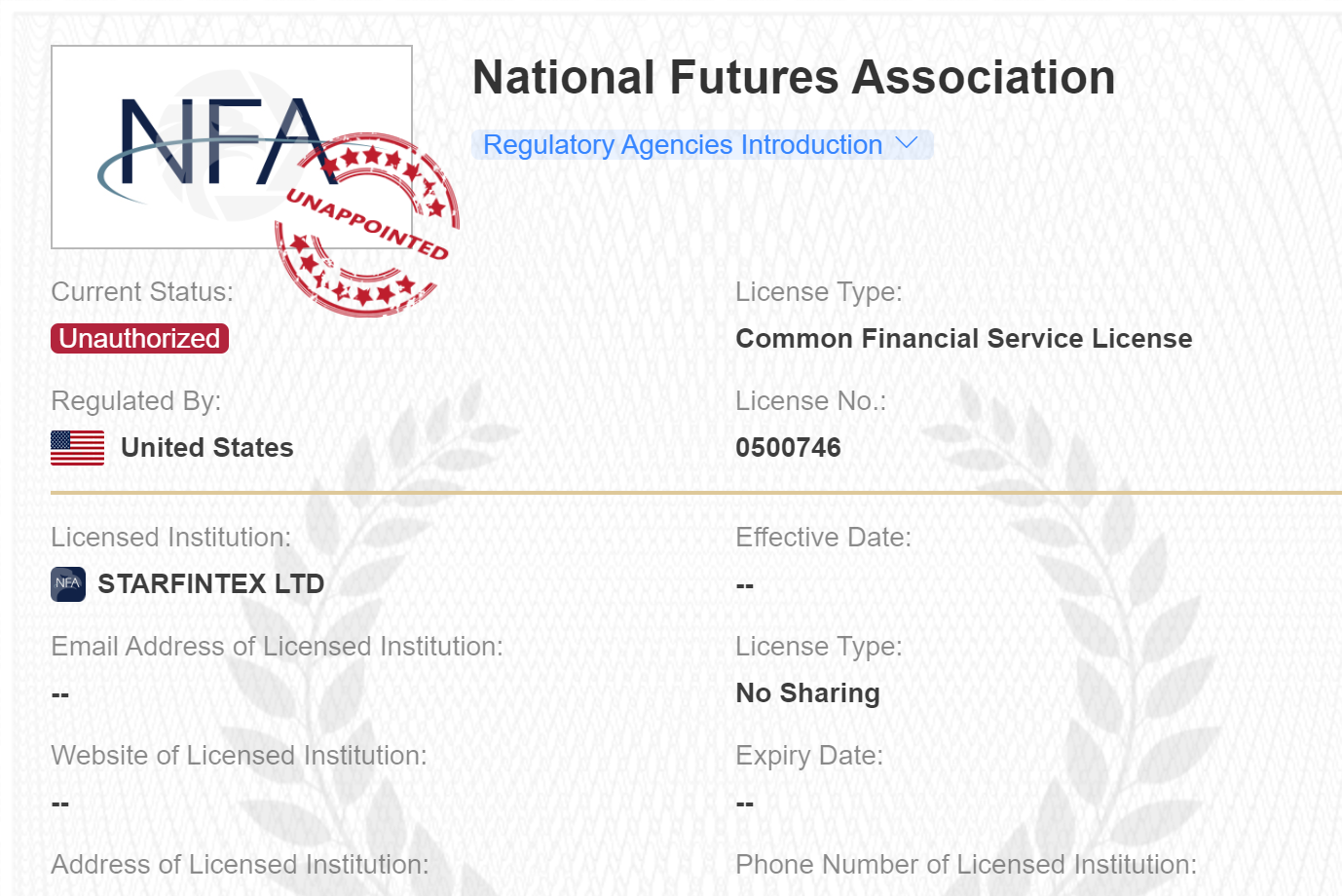Click the National Futures Association heading
1342x896 pixels.
pos(794,77)
